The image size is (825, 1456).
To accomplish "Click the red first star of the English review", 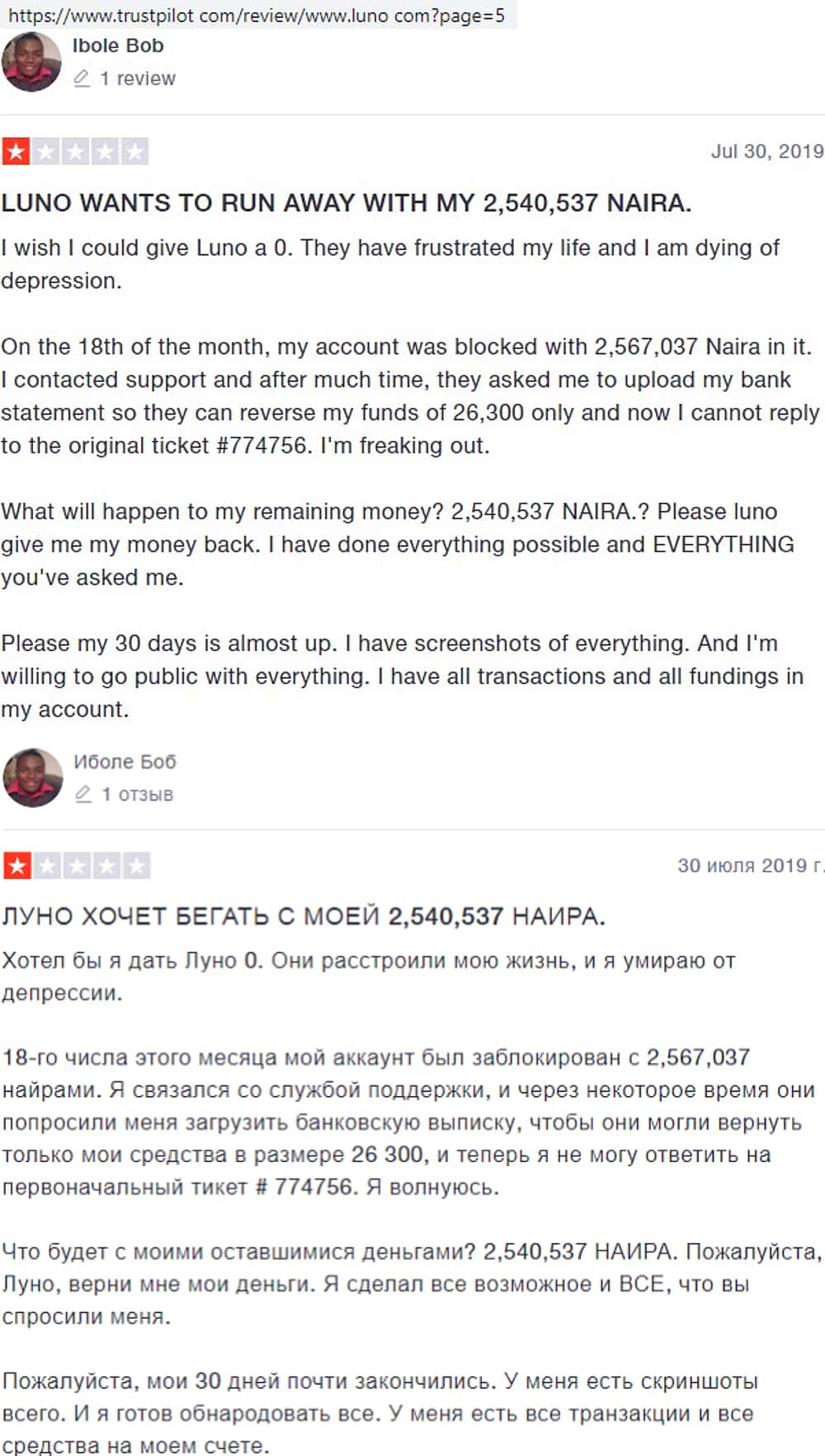I will [x=16, y=152].
